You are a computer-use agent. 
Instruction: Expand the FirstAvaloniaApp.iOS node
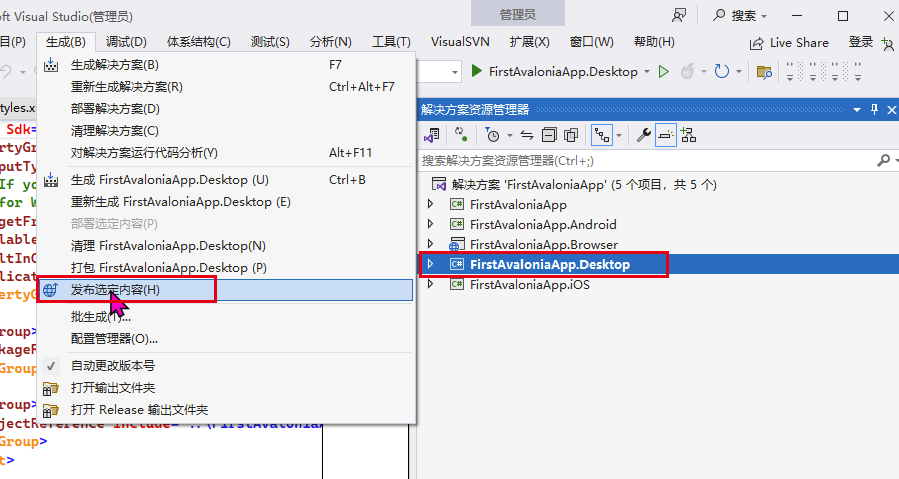[x=431, y=284]
